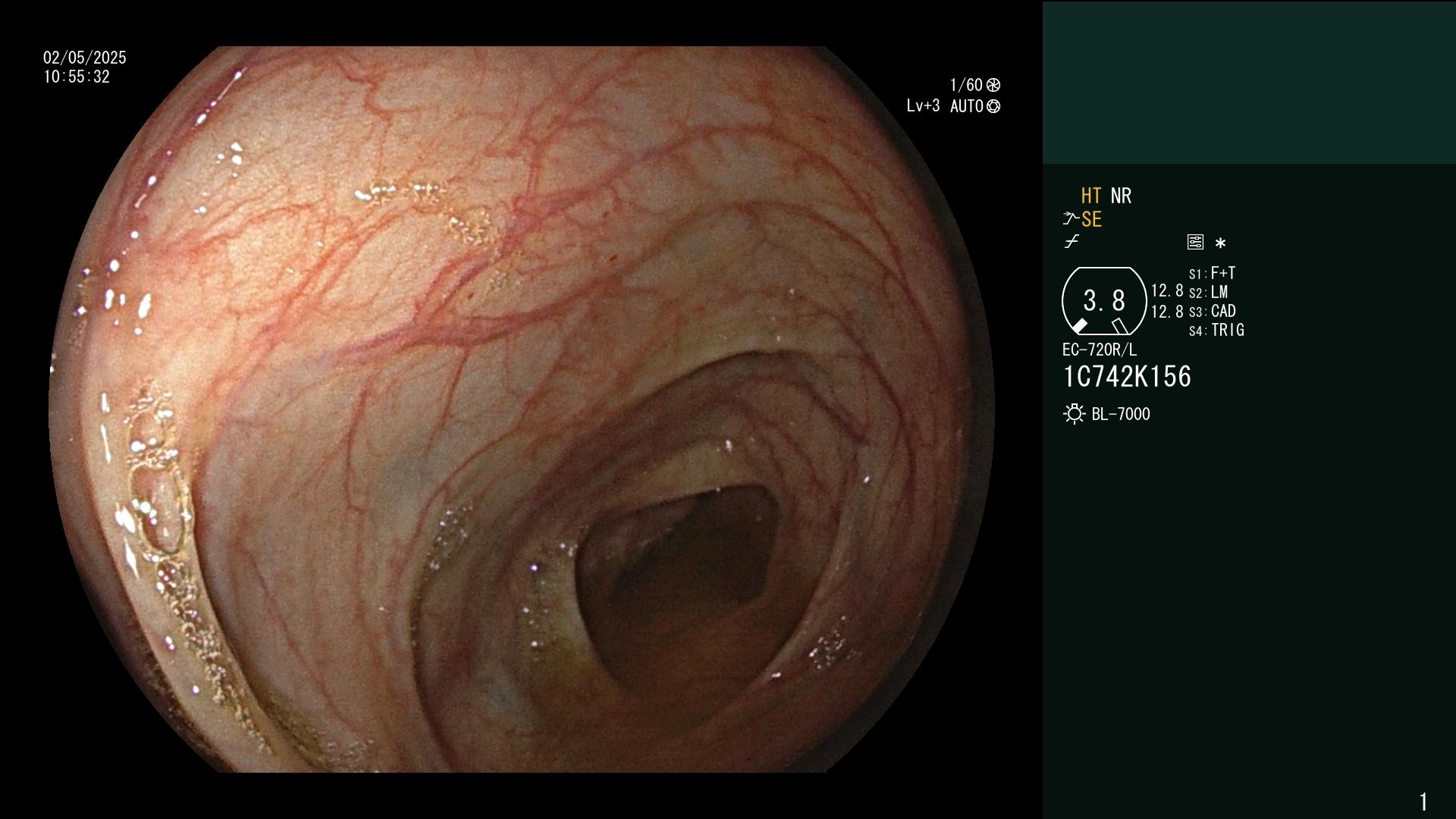Click the edge enhancement curve icon beside SE

pos(1071,219)
